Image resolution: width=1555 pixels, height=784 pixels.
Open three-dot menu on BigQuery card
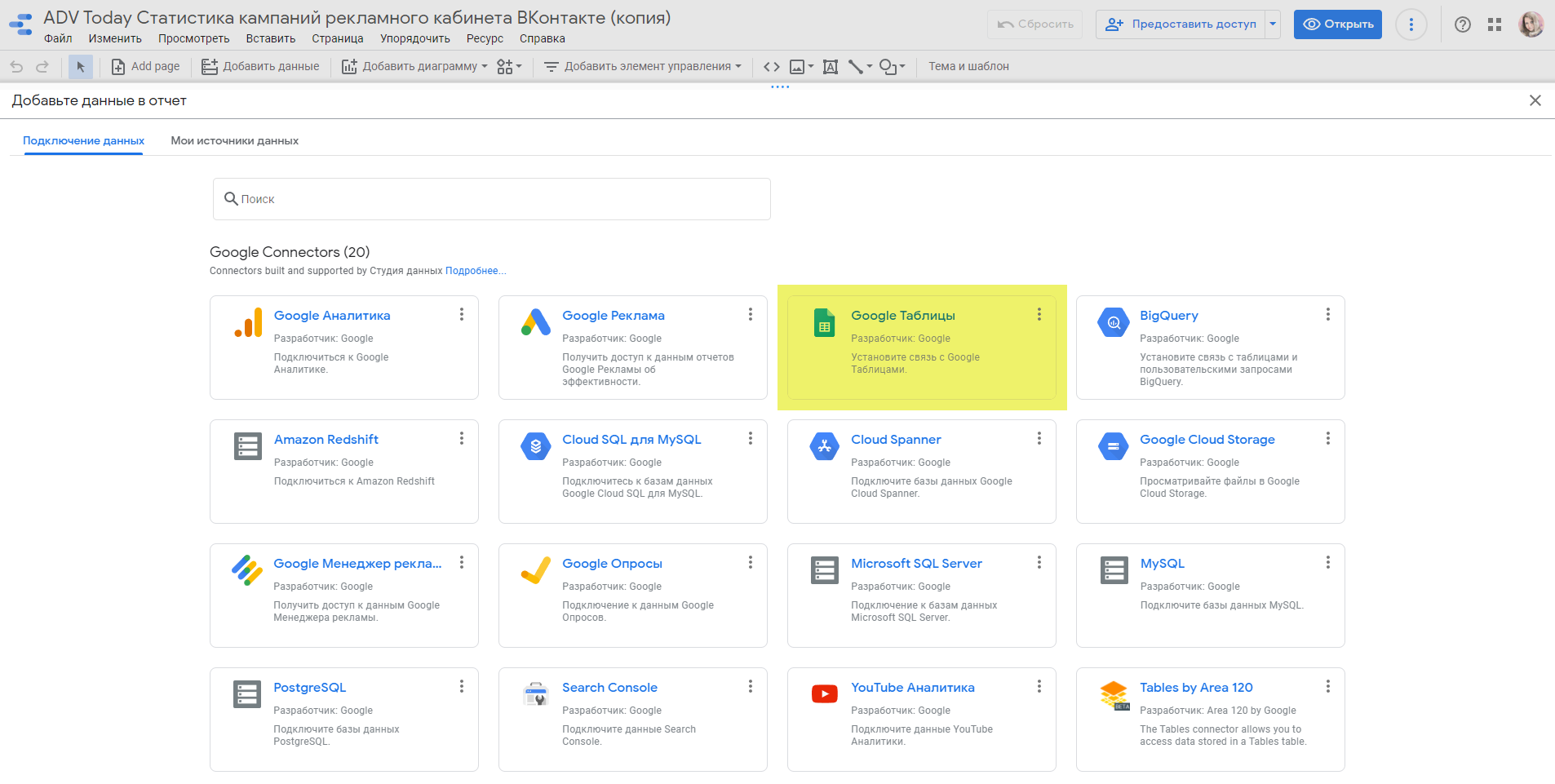[x=1327, y=315]
